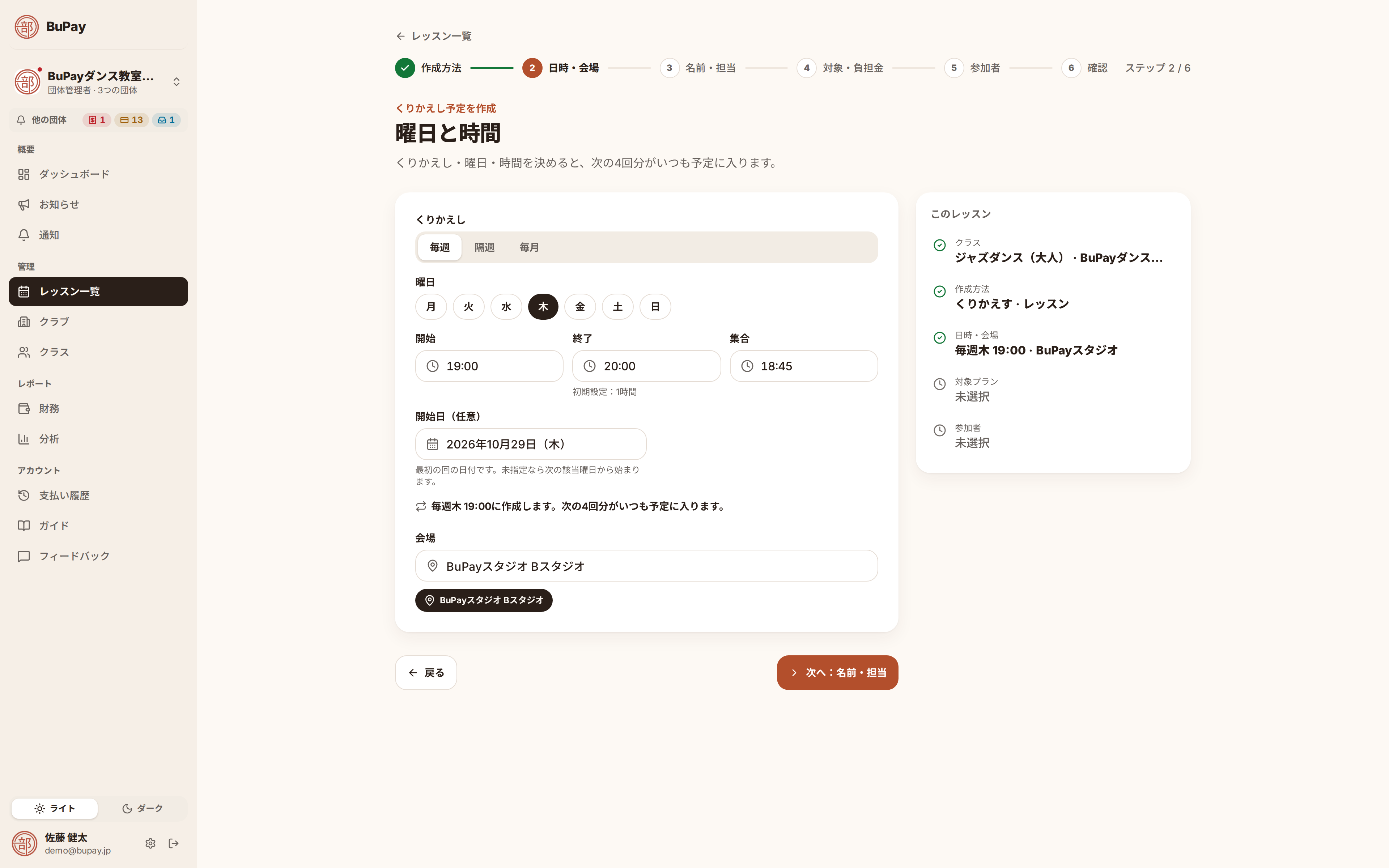Click the bell icon next to 他の団体
Image resolution: width=1389 pixels, height=868 pixels.
pos(21,120)
